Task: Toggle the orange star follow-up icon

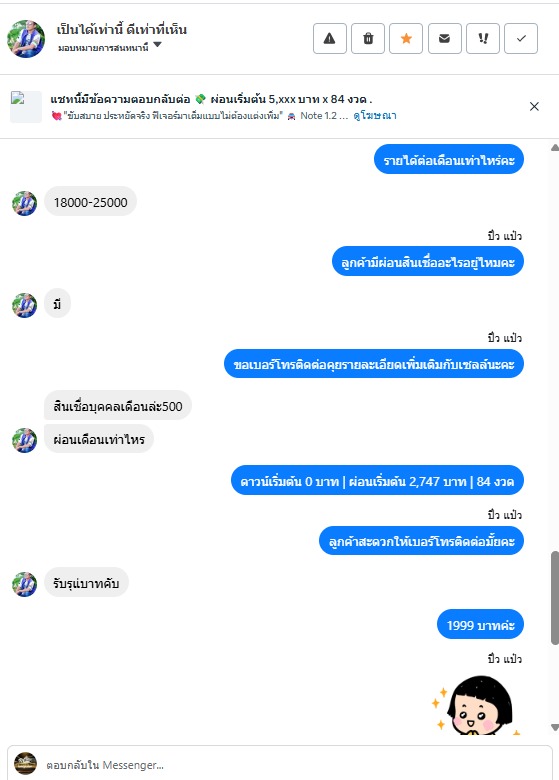Action: point(406,38)
